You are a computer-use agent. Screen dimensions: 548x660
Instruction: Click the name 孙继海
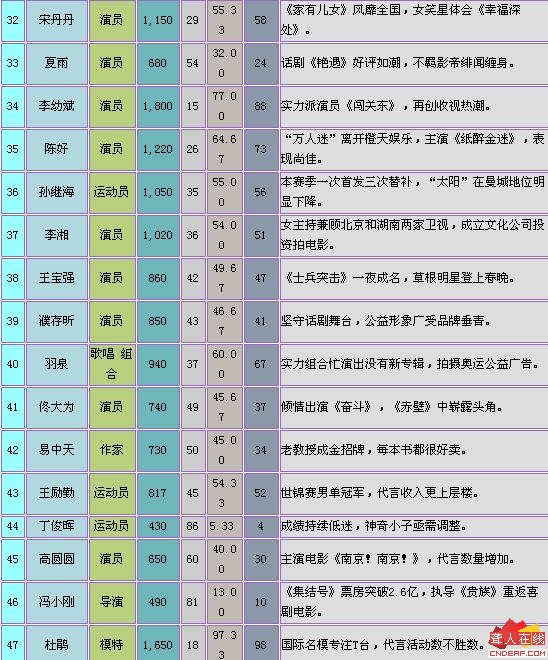(x=56, y=192)
